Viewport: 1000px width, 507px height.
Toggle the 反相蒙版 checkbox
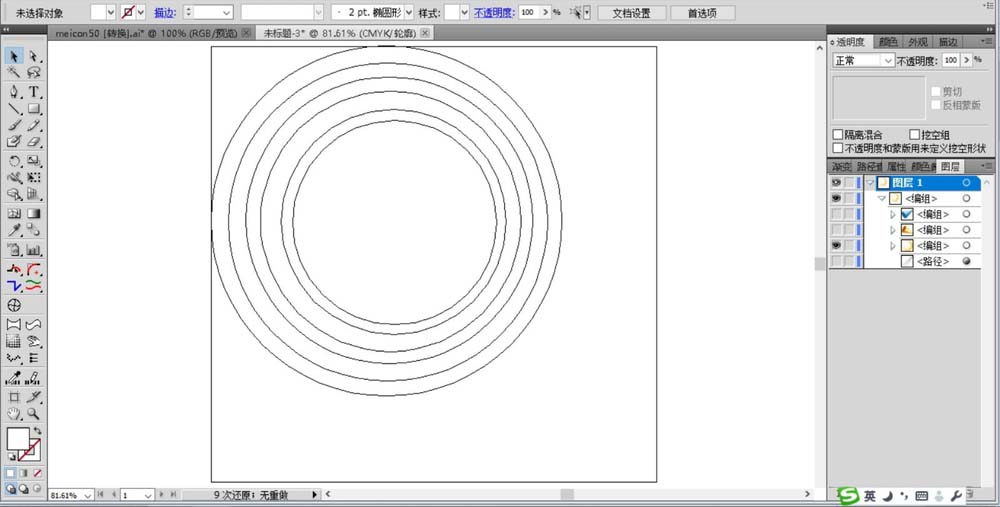coord(936,105)
